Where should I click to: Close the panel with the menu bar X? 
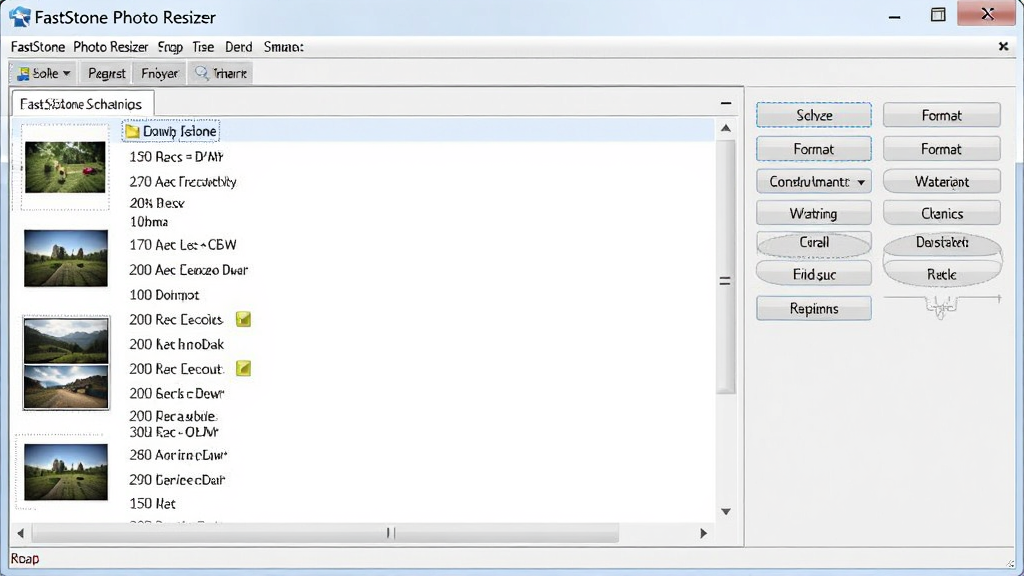tap(1004, 46)
